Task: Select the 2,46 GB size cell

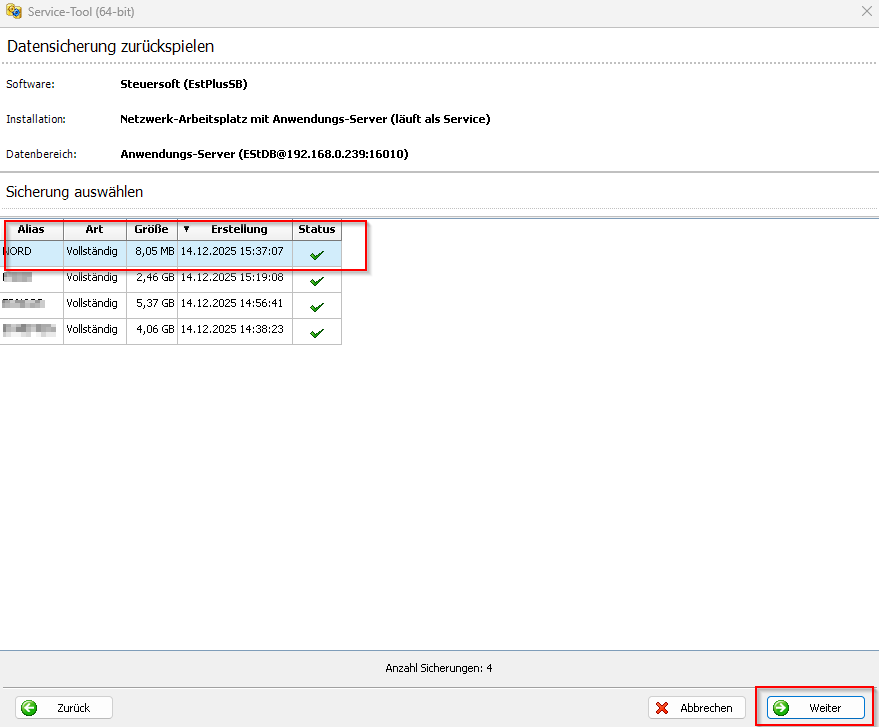Action: (153, 277)
